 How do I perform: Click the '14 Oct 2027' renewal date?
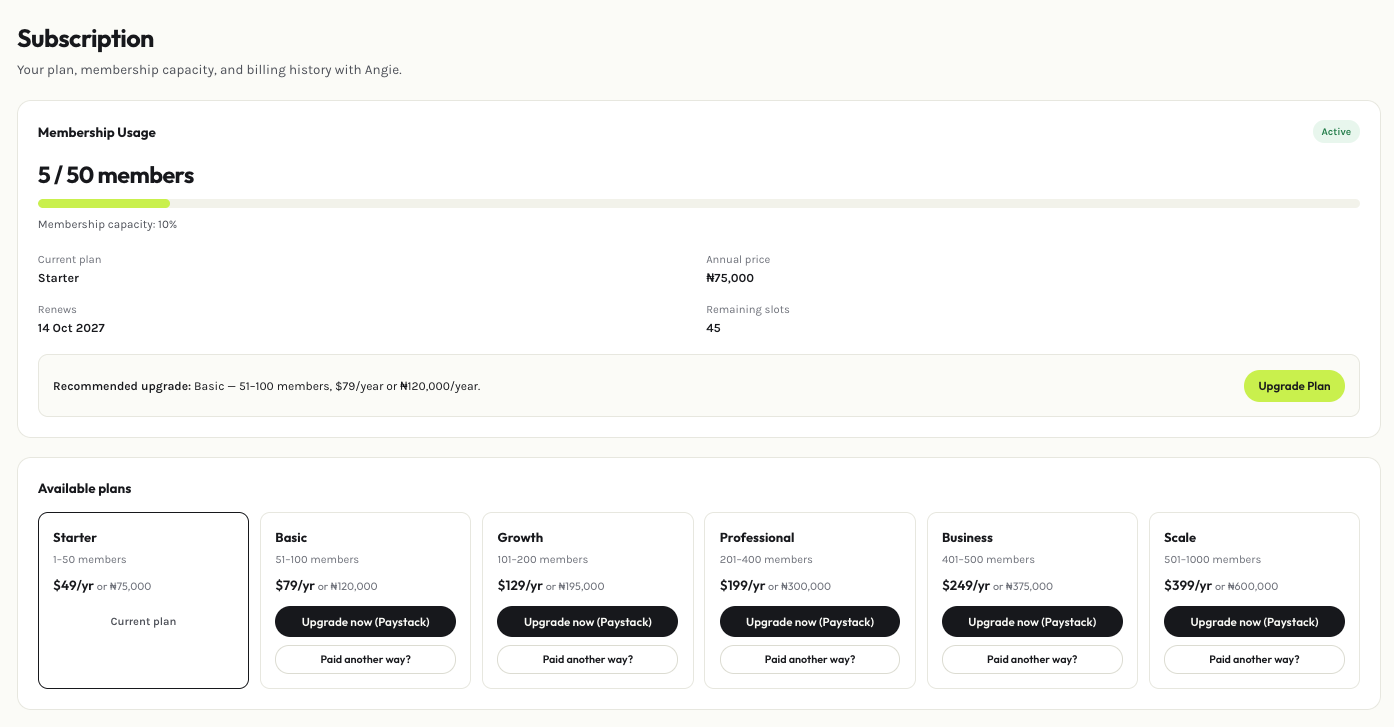[71, 328]
